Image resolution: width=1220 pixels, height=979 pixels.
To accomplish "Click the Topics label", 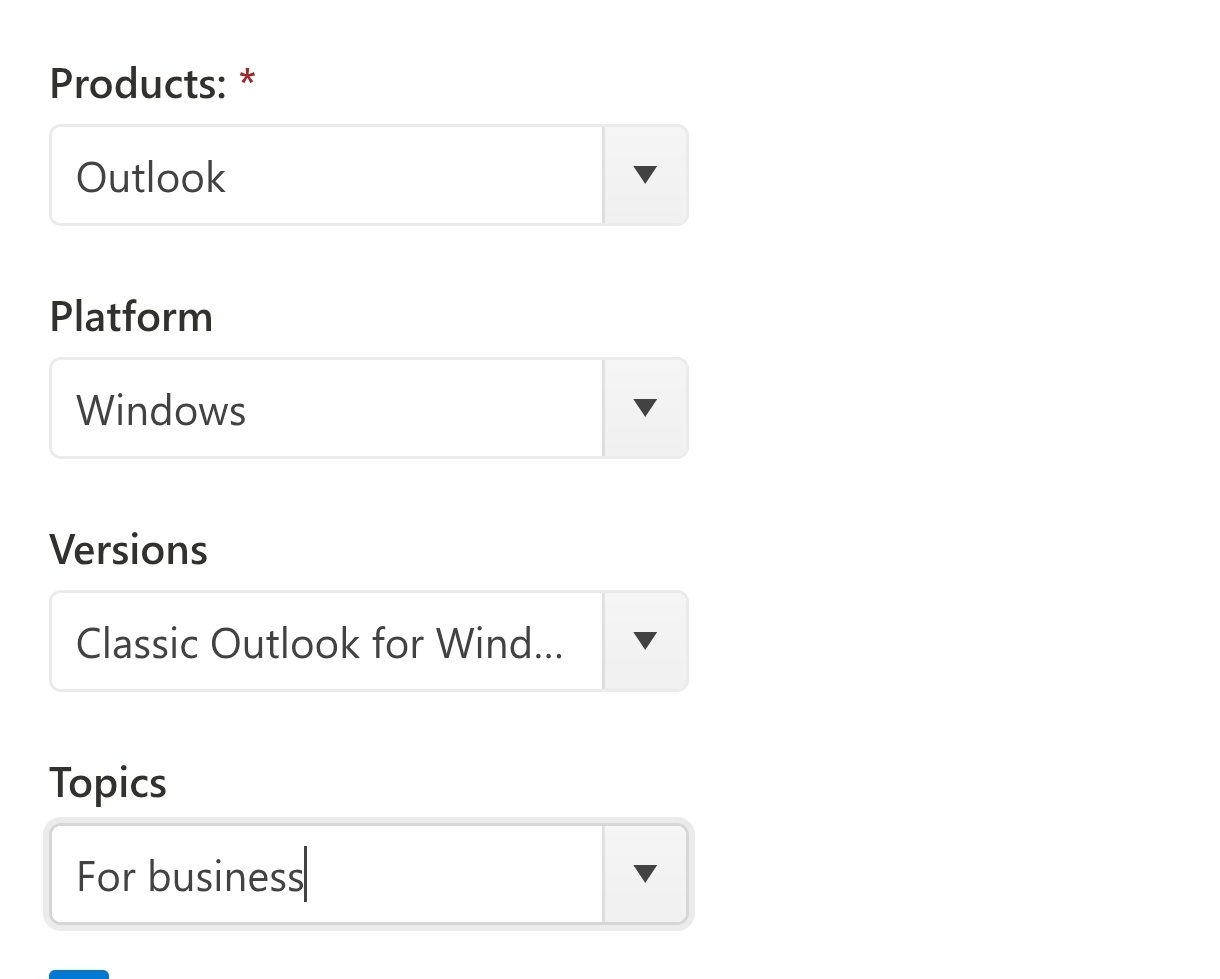I will [x=108, y=783].
